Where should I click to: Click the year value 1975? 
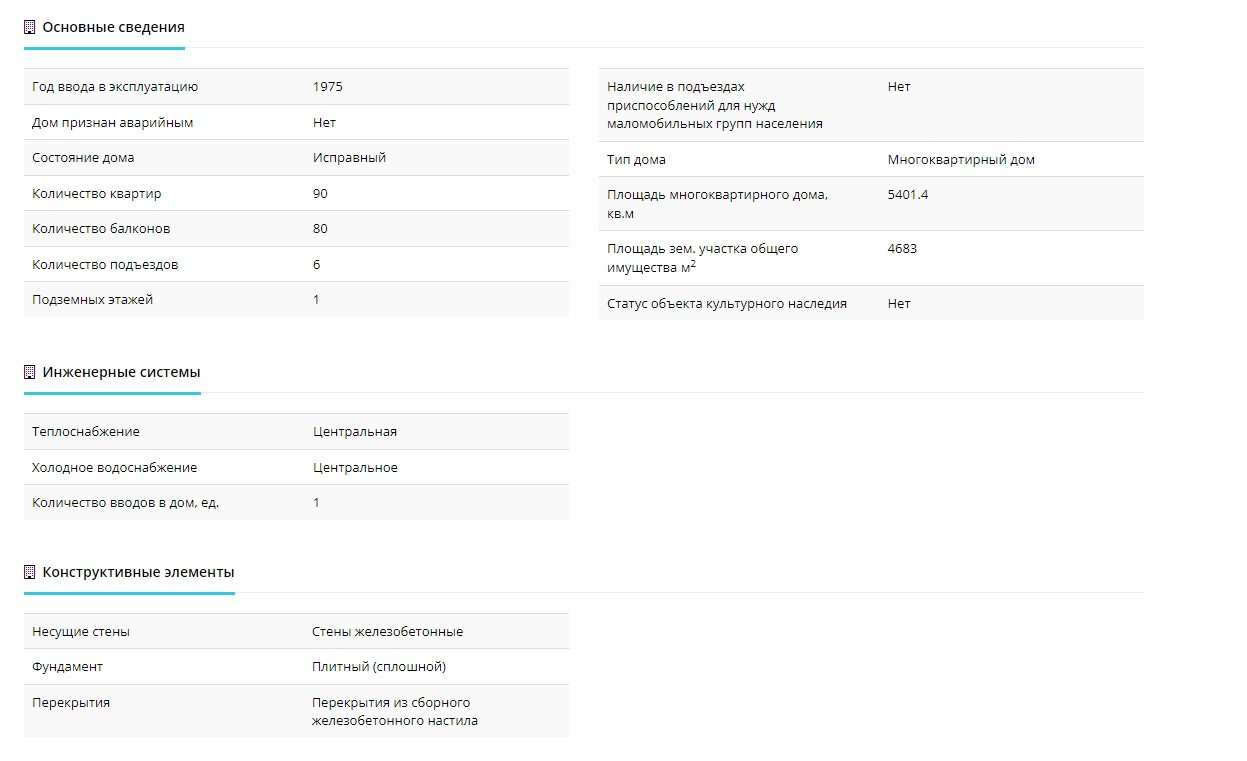point(327,87)
